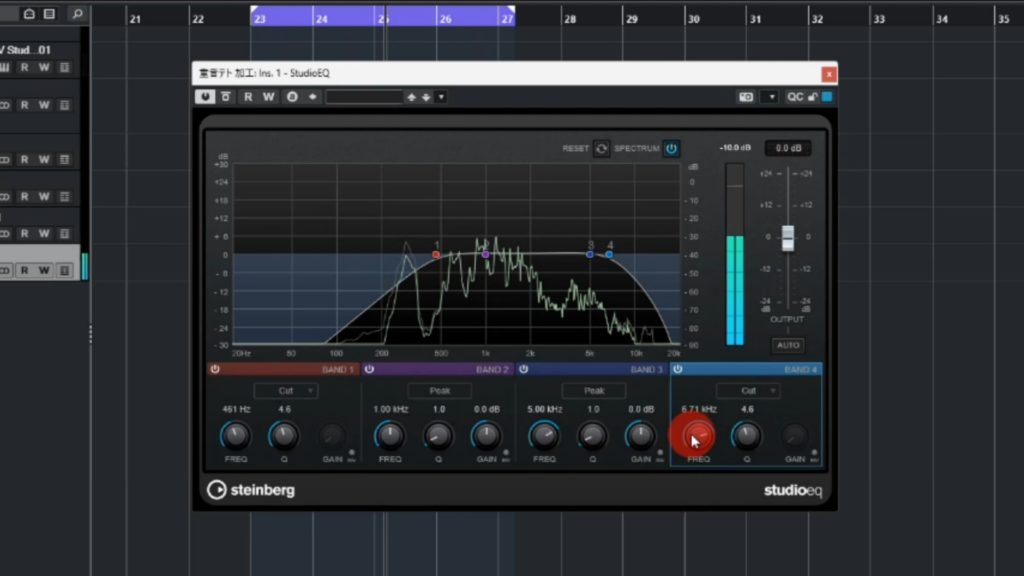Click the StudioEQ plugin activate power button
Screen dimensions: 1024x576
(x=206, y=97)
